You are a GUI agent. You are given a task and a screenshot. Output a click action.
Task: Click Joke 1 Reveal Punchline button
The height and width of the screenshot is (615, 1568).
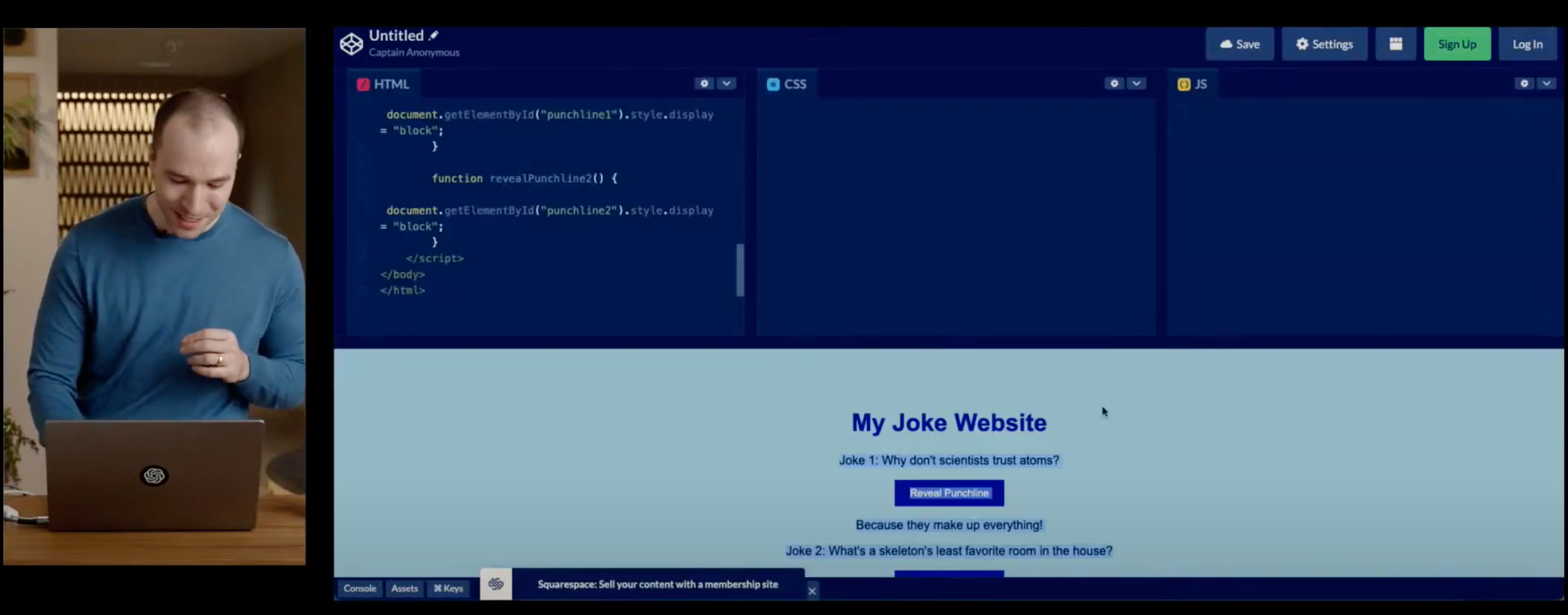click(949, 493)
